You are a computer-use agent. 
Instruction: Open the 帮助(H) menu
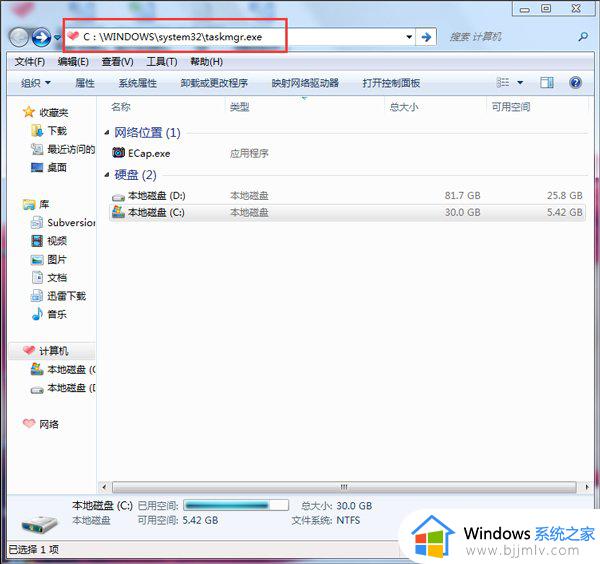coord(207,62)
